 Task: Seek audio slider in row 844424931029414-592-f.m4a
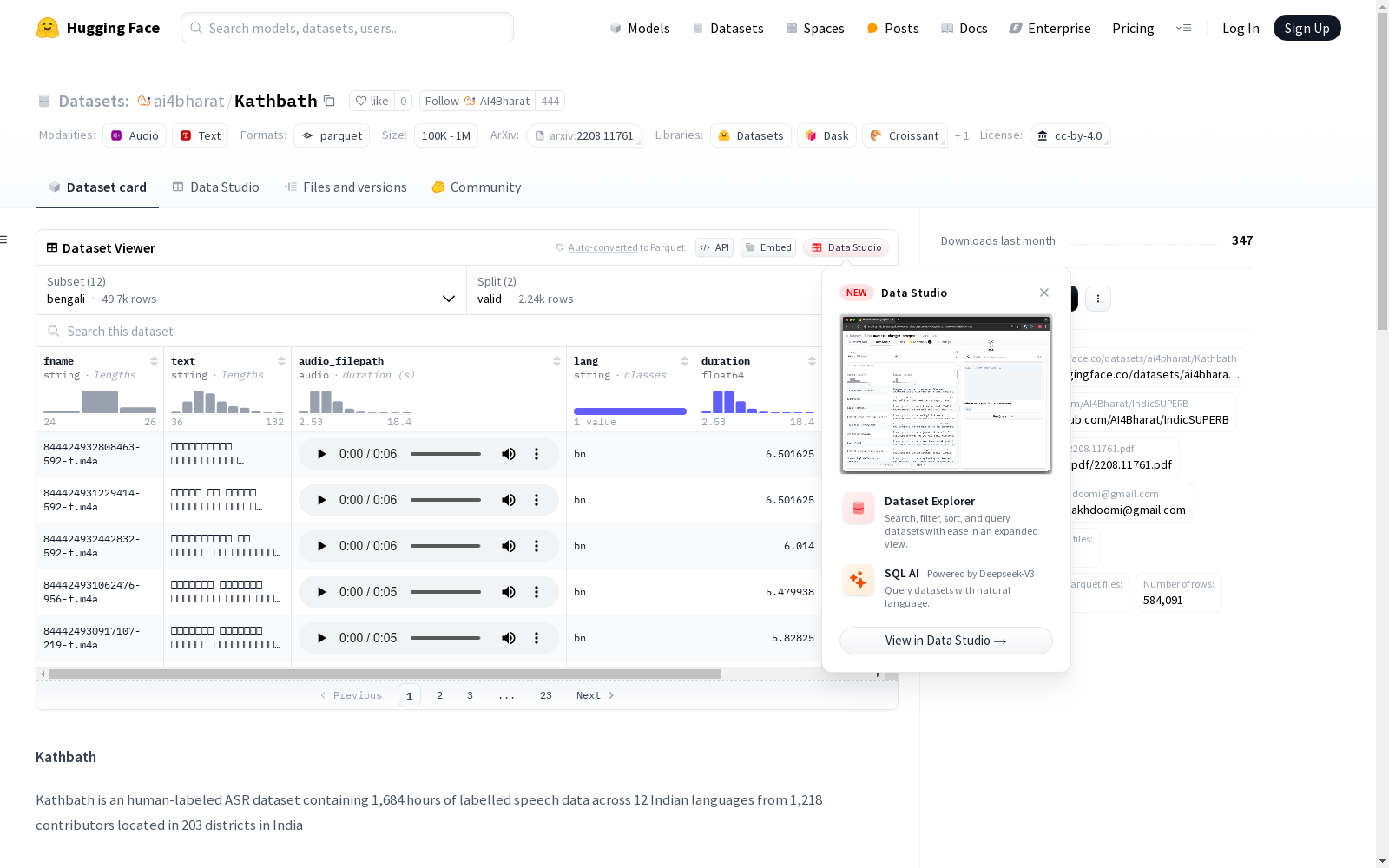coord(445,500)
